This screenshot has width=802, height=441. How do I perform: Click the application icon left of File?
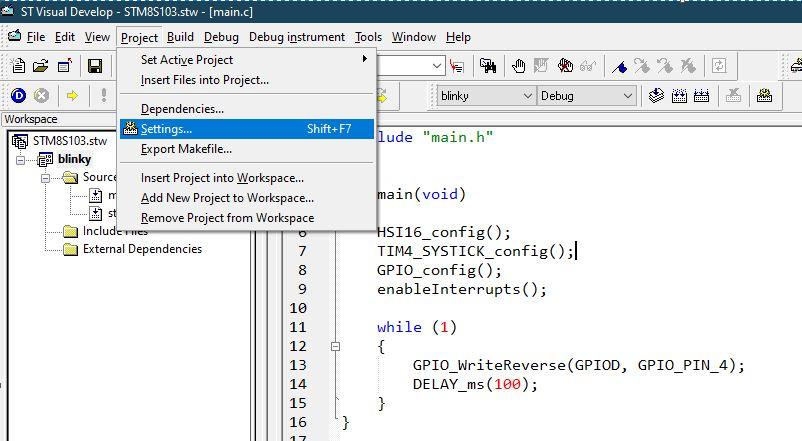[14, 36]
